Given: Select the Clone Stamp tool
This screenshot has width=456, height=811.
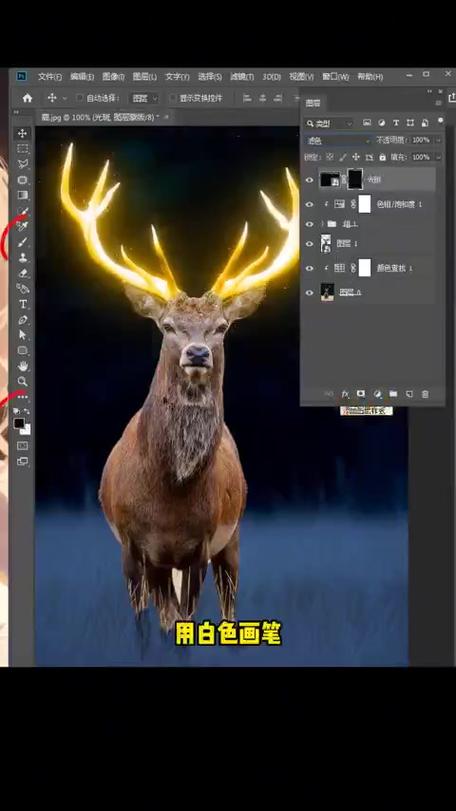Looking at the screenshot, I should click(22, 258).
